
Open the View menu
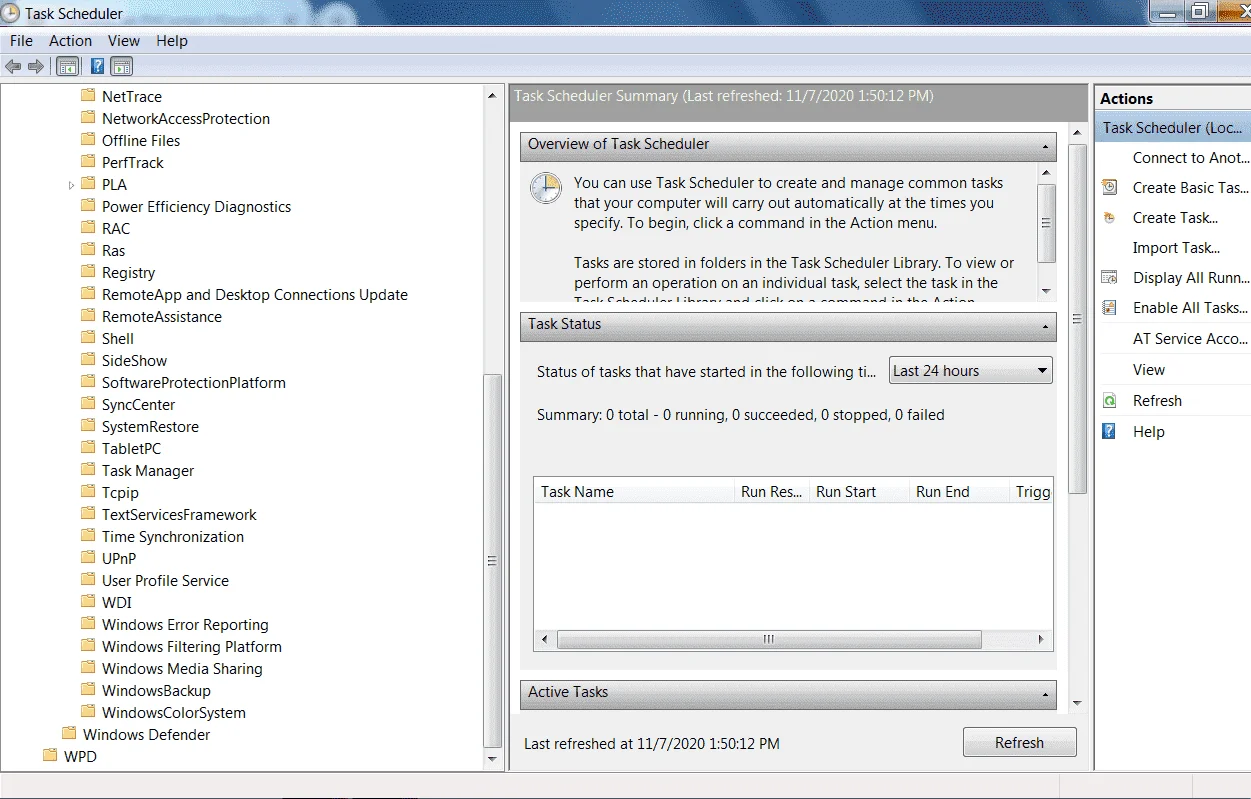[124, 41]
